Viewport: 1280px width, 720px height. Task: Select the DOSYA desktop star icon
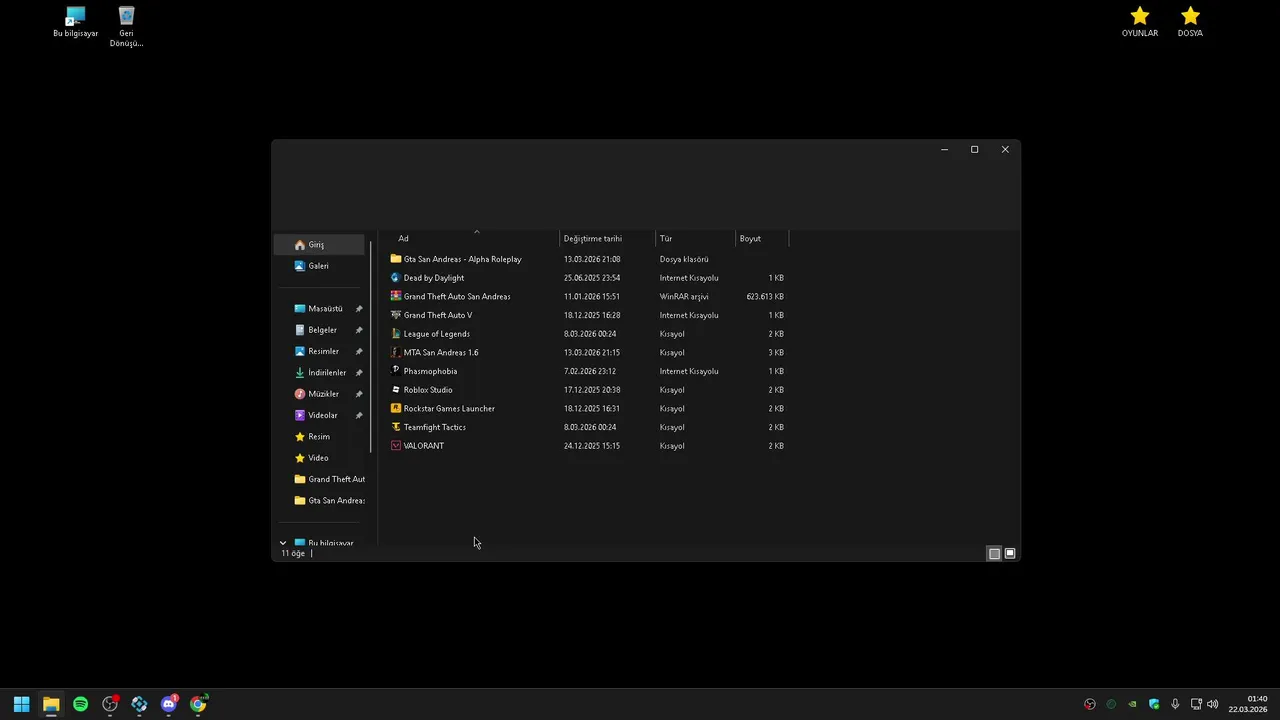click(x=1190, y=22)
